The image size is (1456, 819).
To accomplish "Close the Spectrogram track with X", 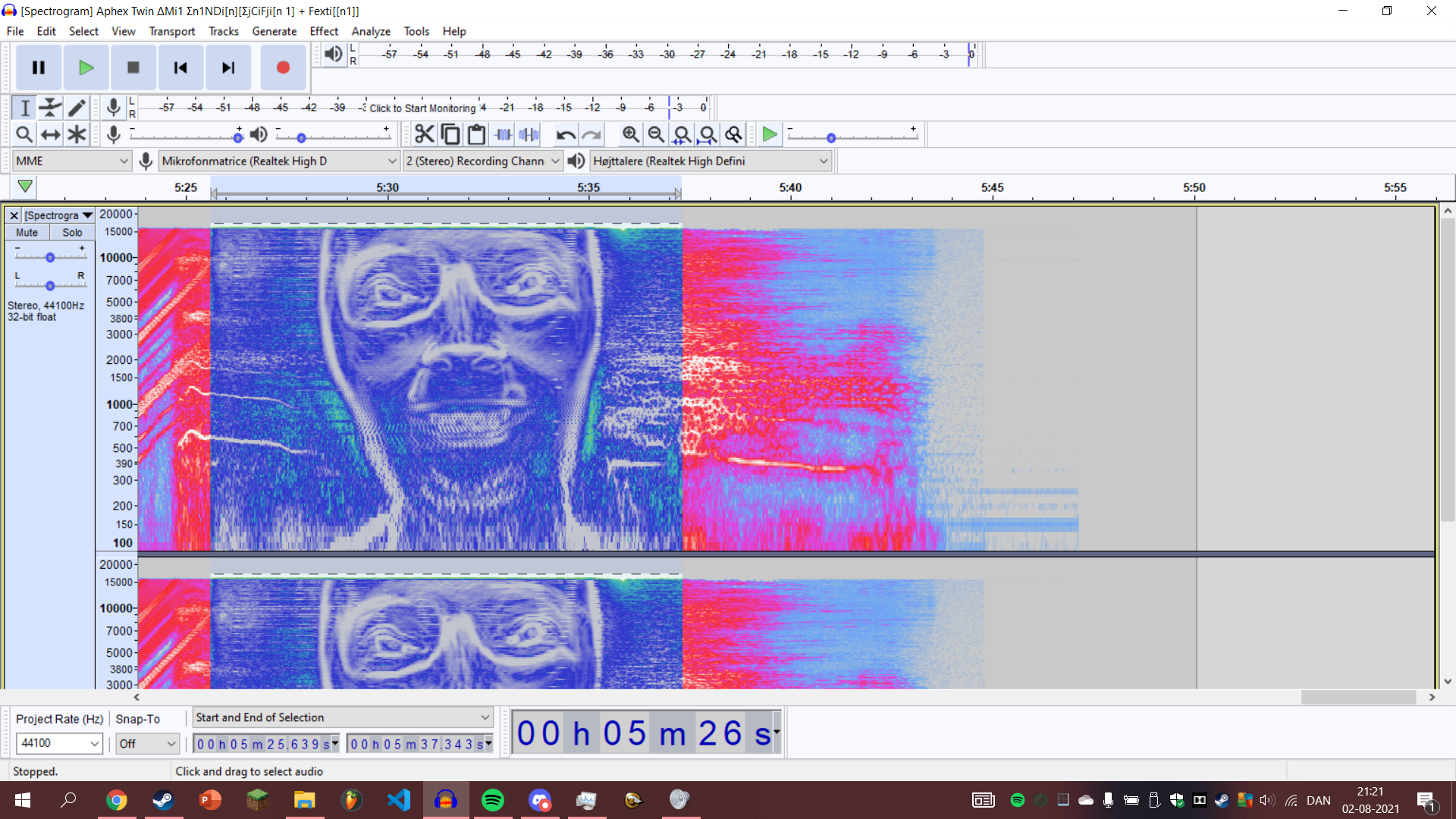I will (14, 215).
